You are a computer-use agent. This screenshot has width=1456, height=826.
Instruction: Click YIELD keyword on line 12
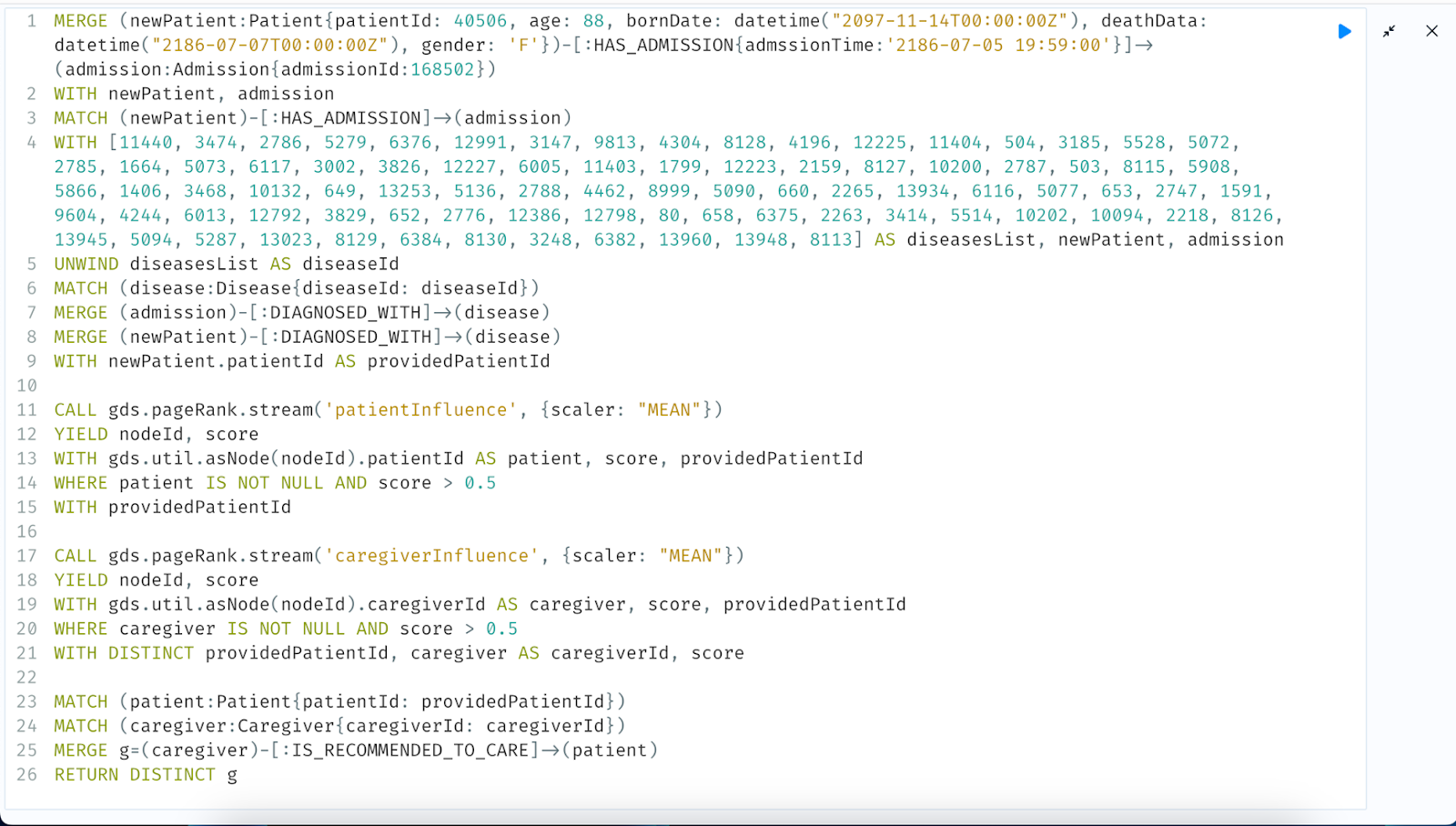click(x=81, y=435)
